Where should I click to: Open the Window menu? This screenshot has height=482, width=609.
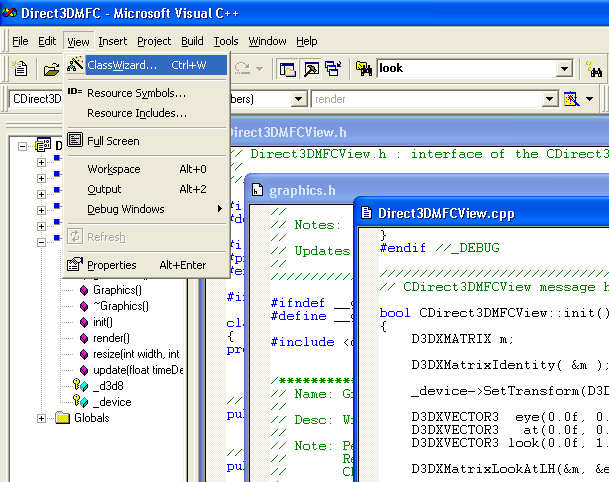267,41
